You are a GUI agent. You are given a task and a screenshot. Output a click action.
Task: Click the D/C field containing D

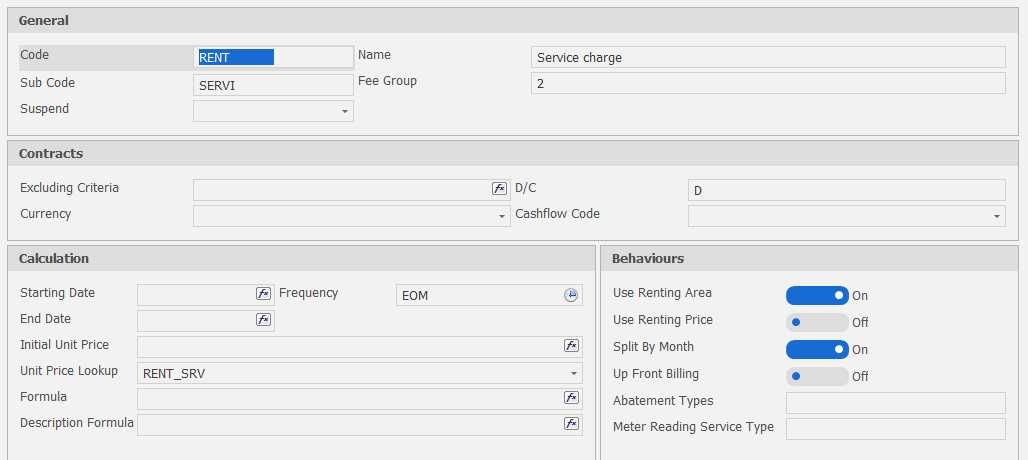click(846, 190)
